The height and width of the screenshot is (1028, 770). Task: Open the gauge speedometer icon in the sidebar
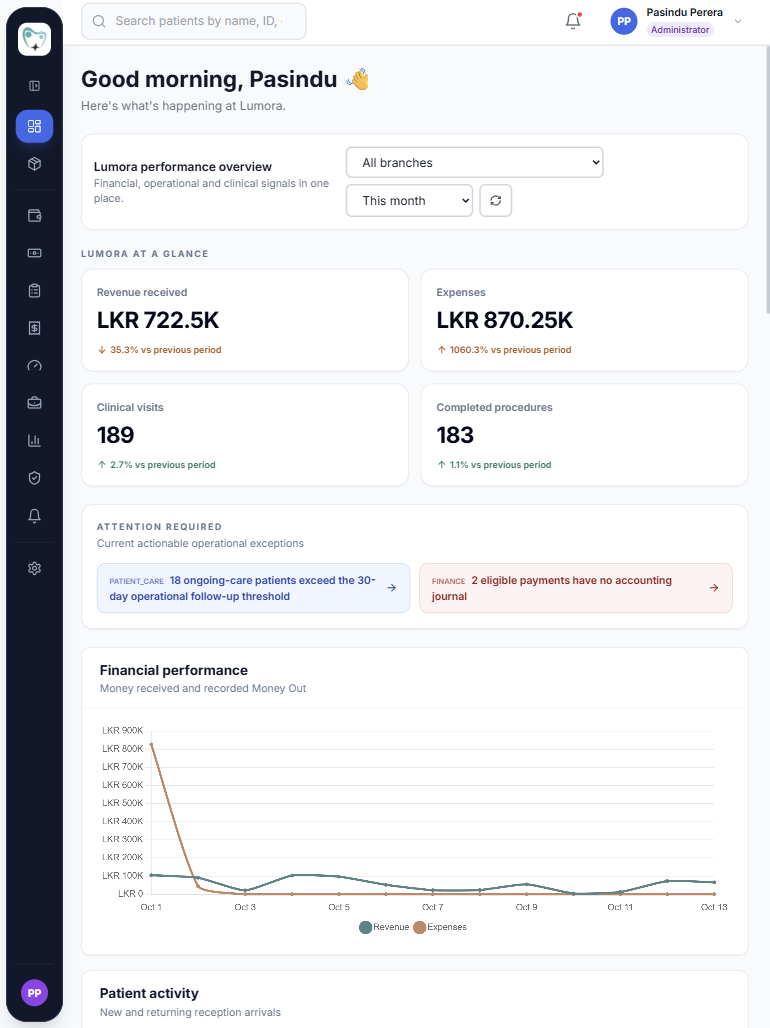(34, 366)
